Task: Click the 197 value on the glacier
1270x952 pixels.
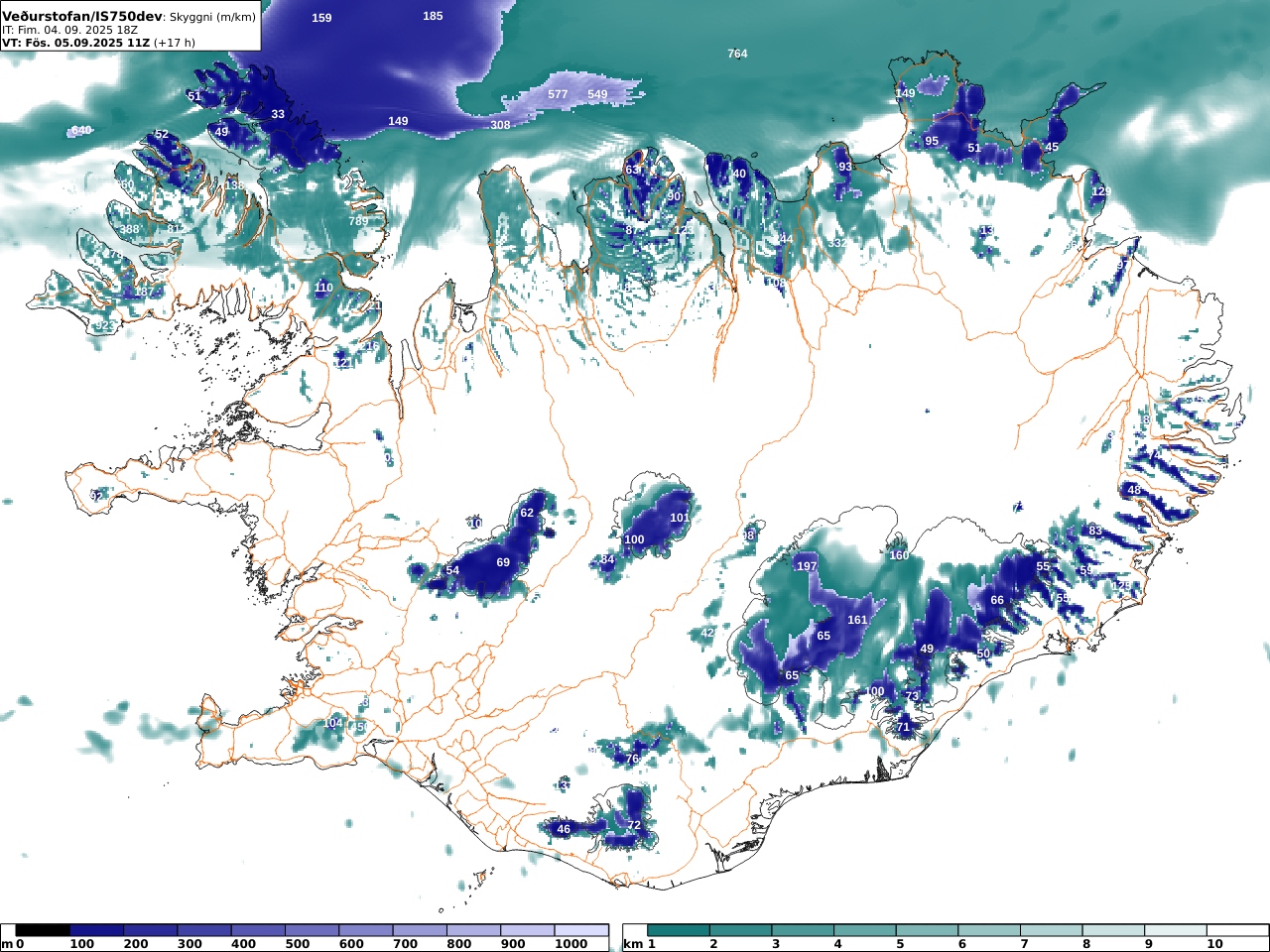Action: coord(807,566)
